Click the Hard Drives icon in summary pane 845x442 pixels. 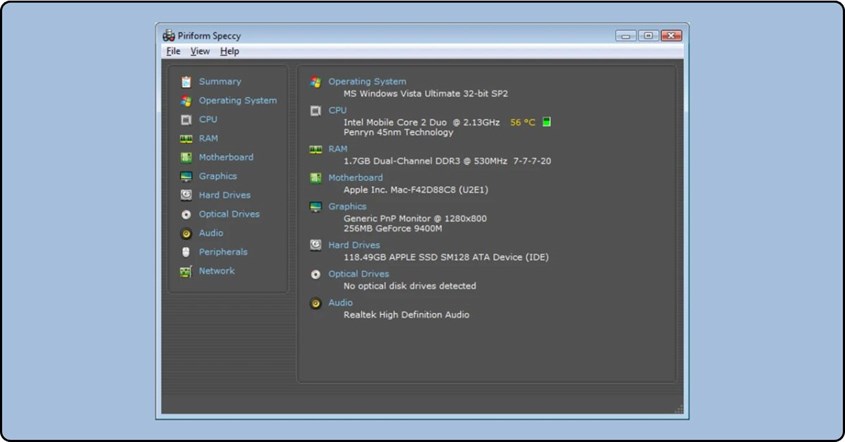[316, 245]
